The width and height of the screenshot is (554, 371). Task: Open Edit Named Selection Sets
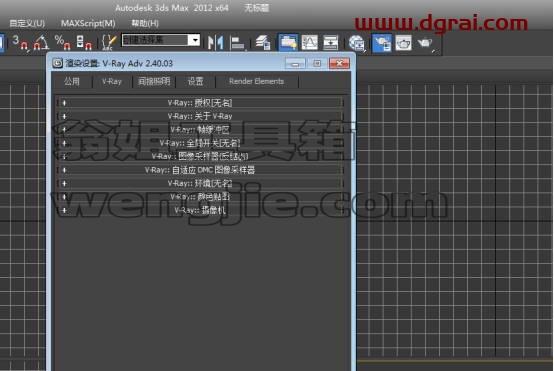[x=109, y=42]
